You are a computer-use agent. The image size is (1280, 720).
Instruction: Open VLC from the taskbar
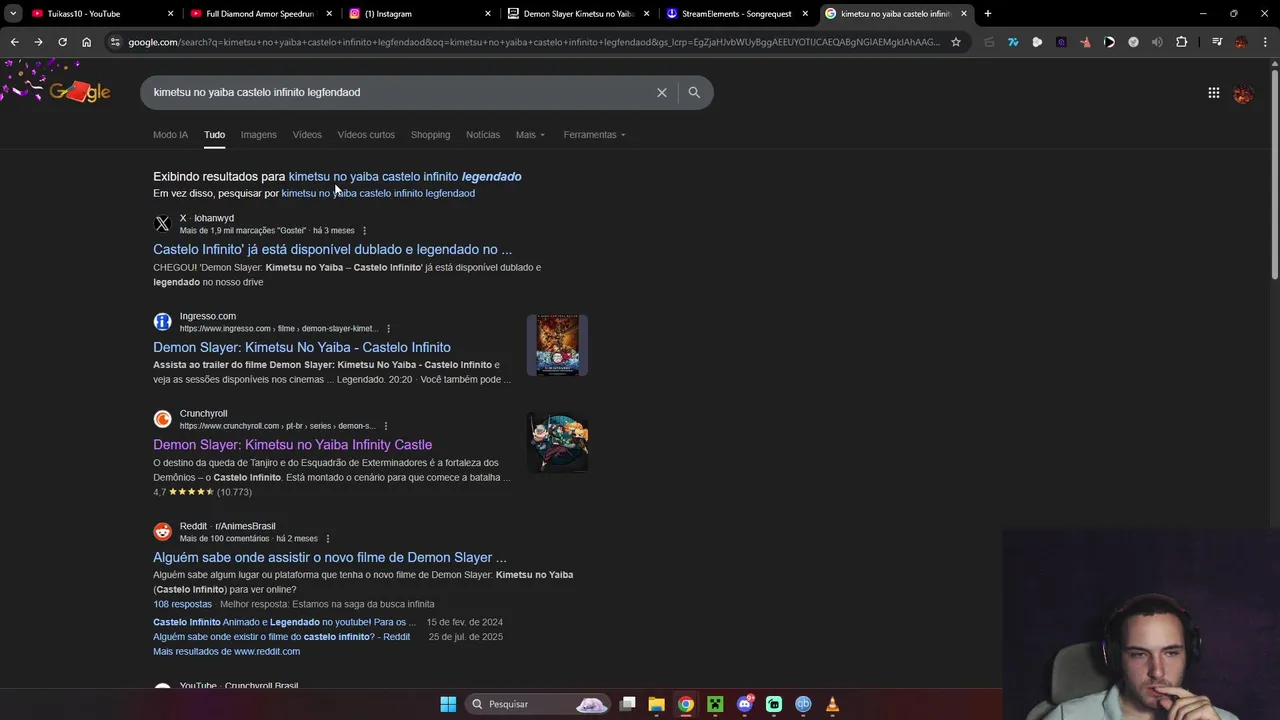pyautogui.click(x=832, y=704)
